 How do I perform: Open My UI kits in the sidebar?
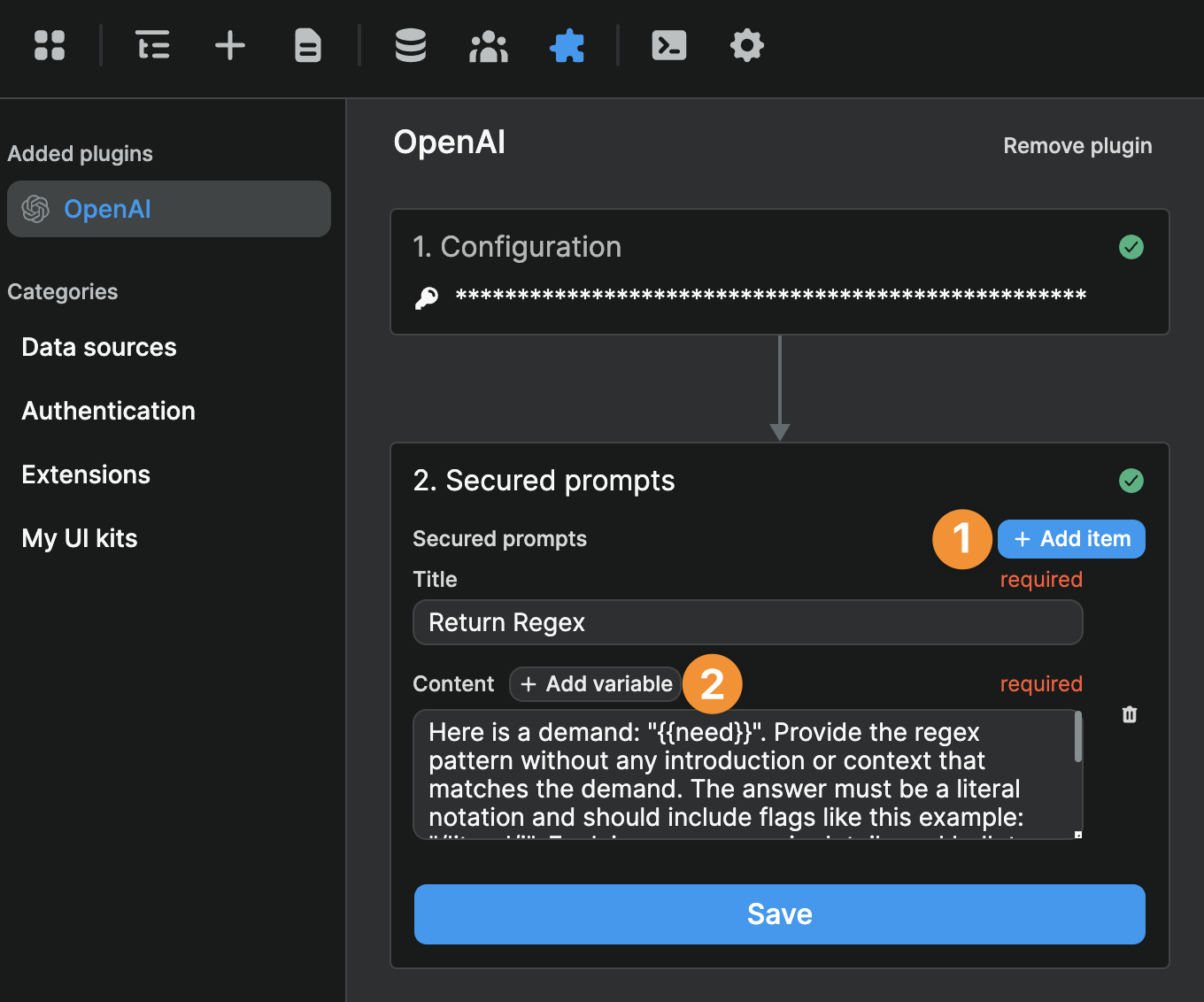pyautogui.click(x=79, y=538)
